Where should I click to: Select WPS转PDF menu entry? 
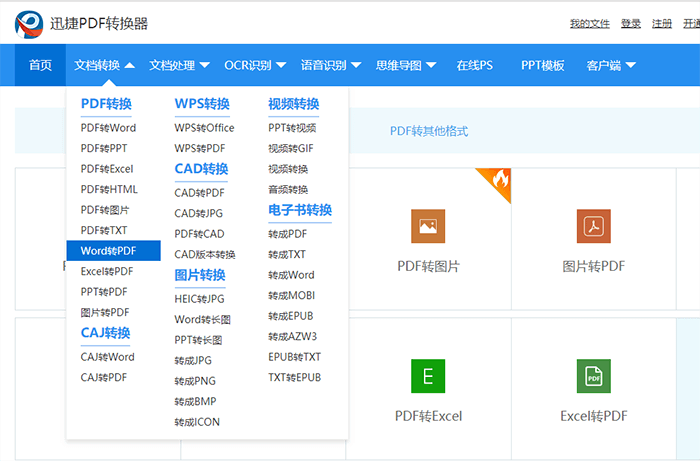200,148
